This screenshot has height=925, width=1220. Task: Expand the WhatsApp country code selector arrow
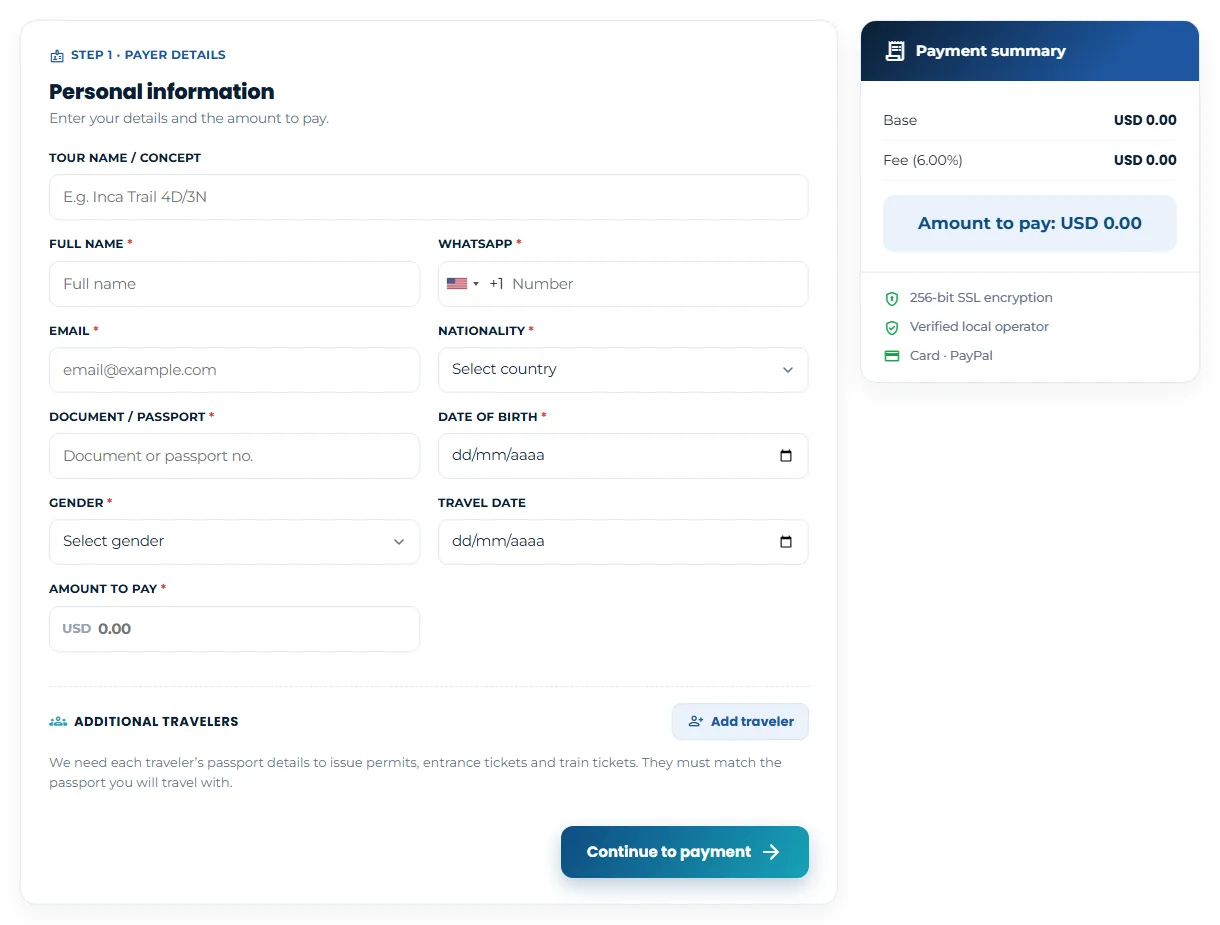click(476, 284)
